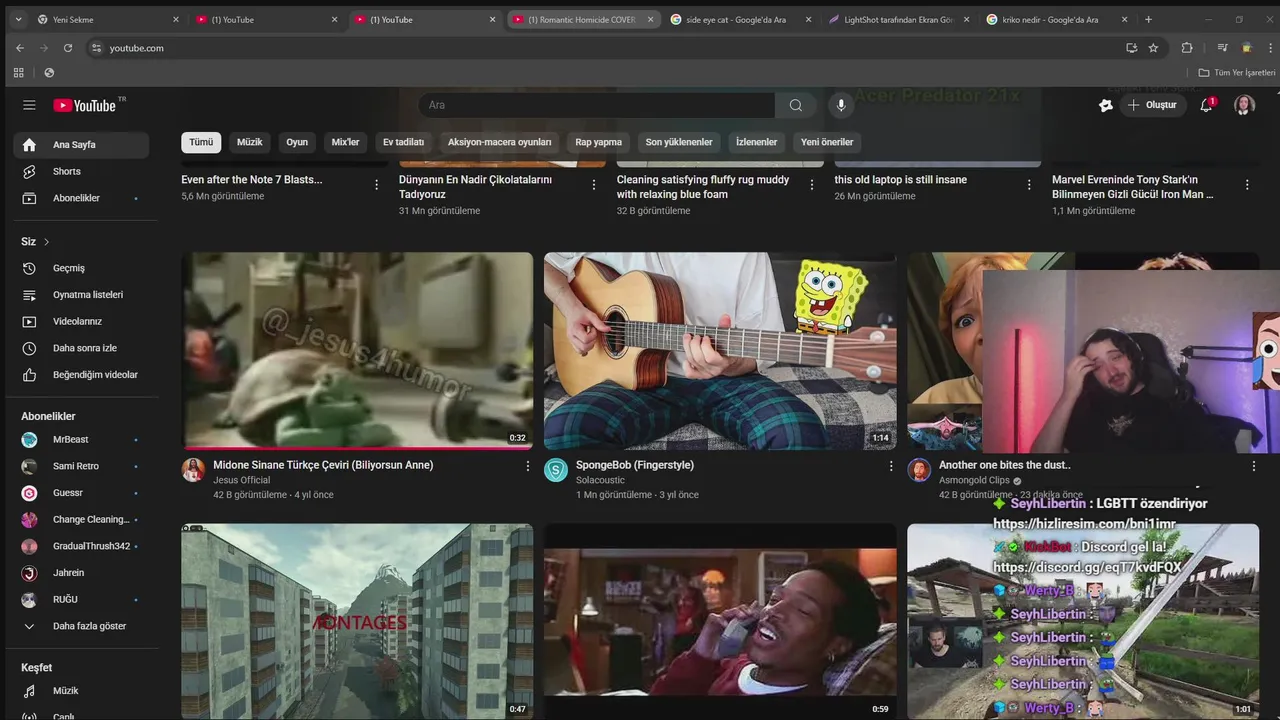Select the Rap yapma chip
This screenshot has width=1280, height=720.
(x=598, y=142)
